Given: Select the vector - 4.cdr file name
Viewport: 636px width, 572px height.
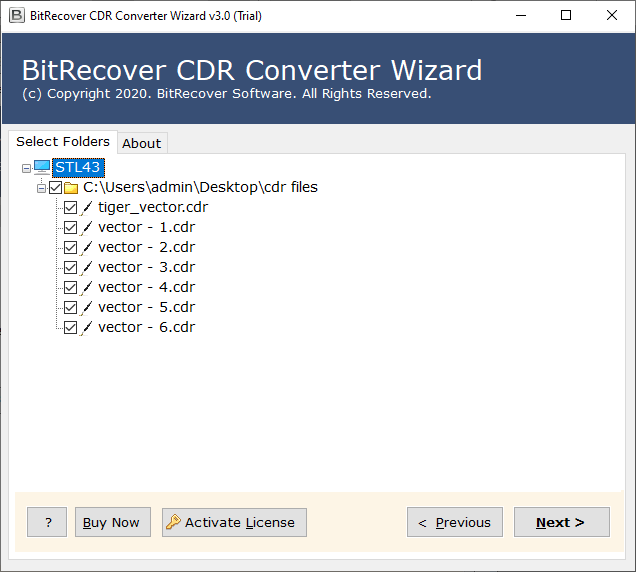Looking at the screenshot, I should (146, 287).
